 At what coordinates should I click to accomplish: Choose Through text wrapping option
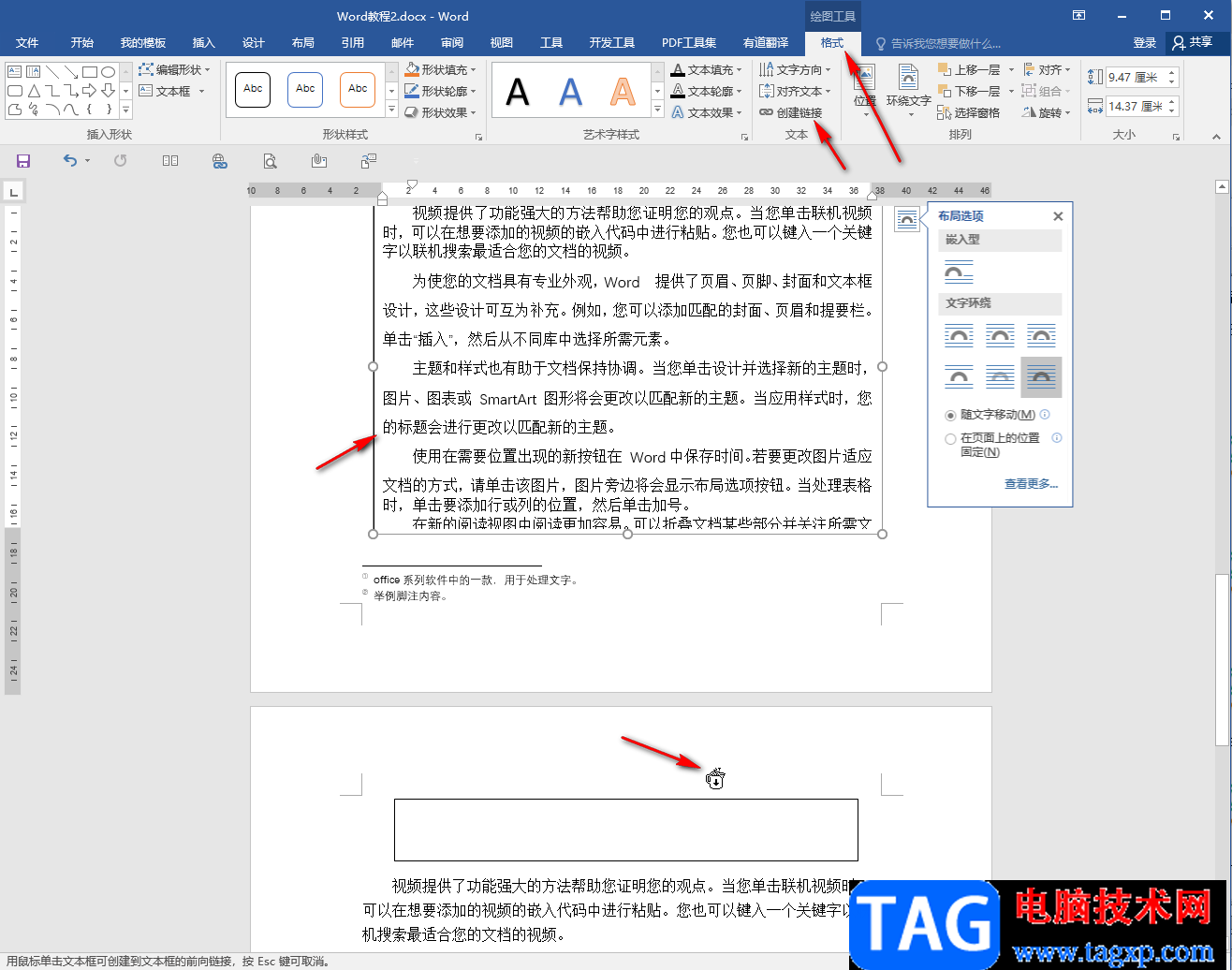tap(1041, 335)
